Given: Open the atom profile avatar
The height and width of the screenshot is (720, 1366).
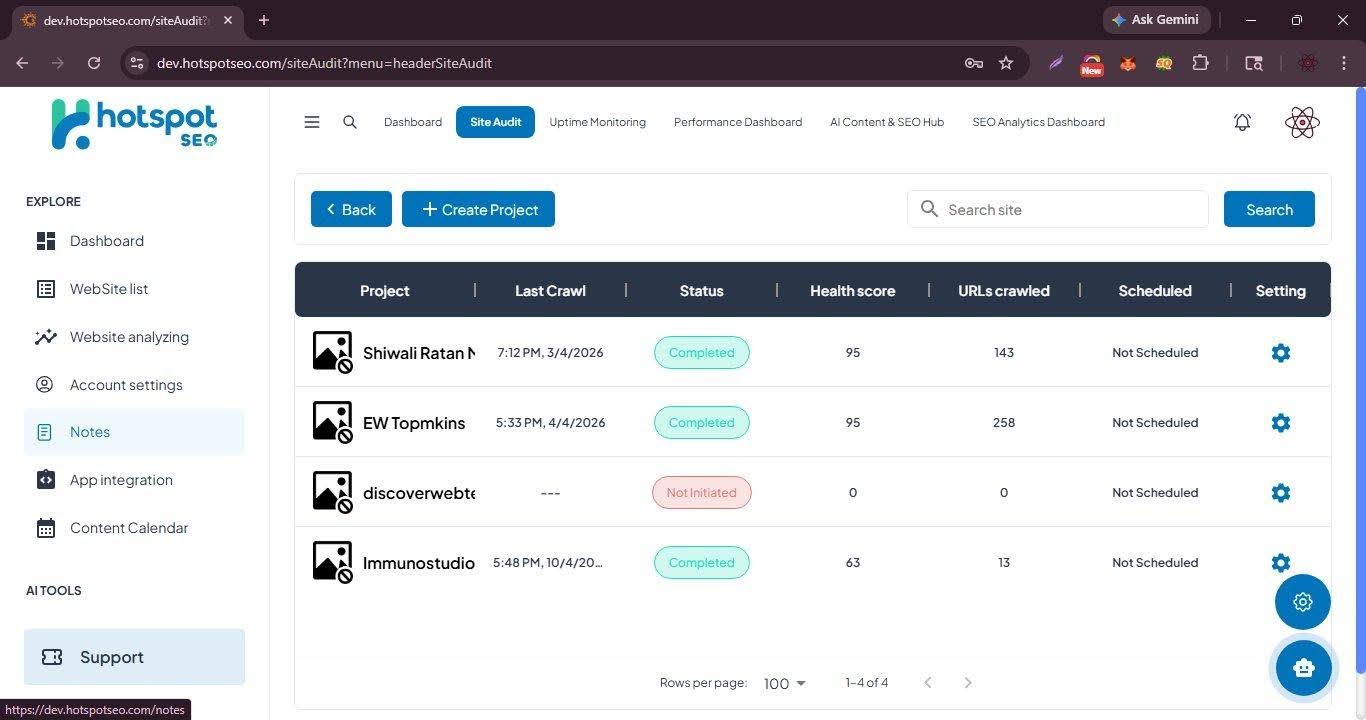Looking at the screenshot, I should point(1302,122).
